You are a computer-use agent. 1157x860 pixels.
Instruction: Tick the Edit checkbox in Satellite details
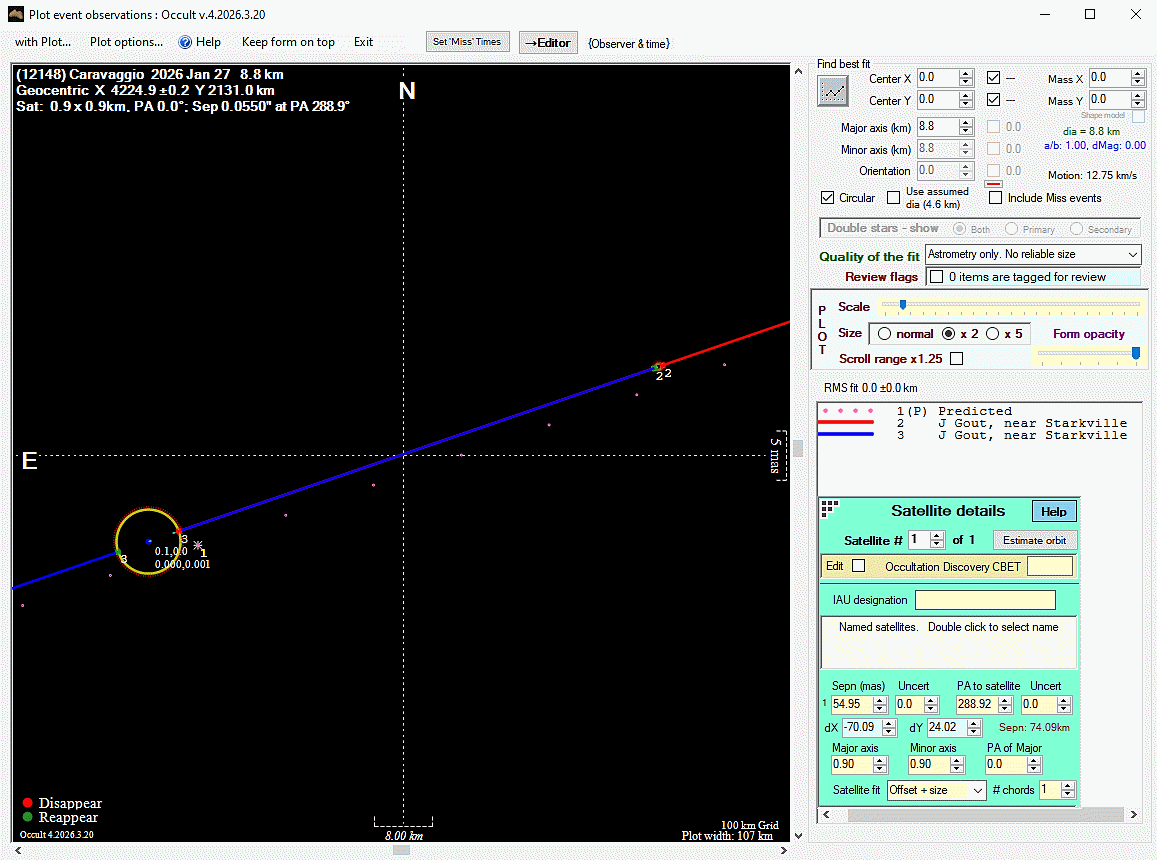coord(858,566)
